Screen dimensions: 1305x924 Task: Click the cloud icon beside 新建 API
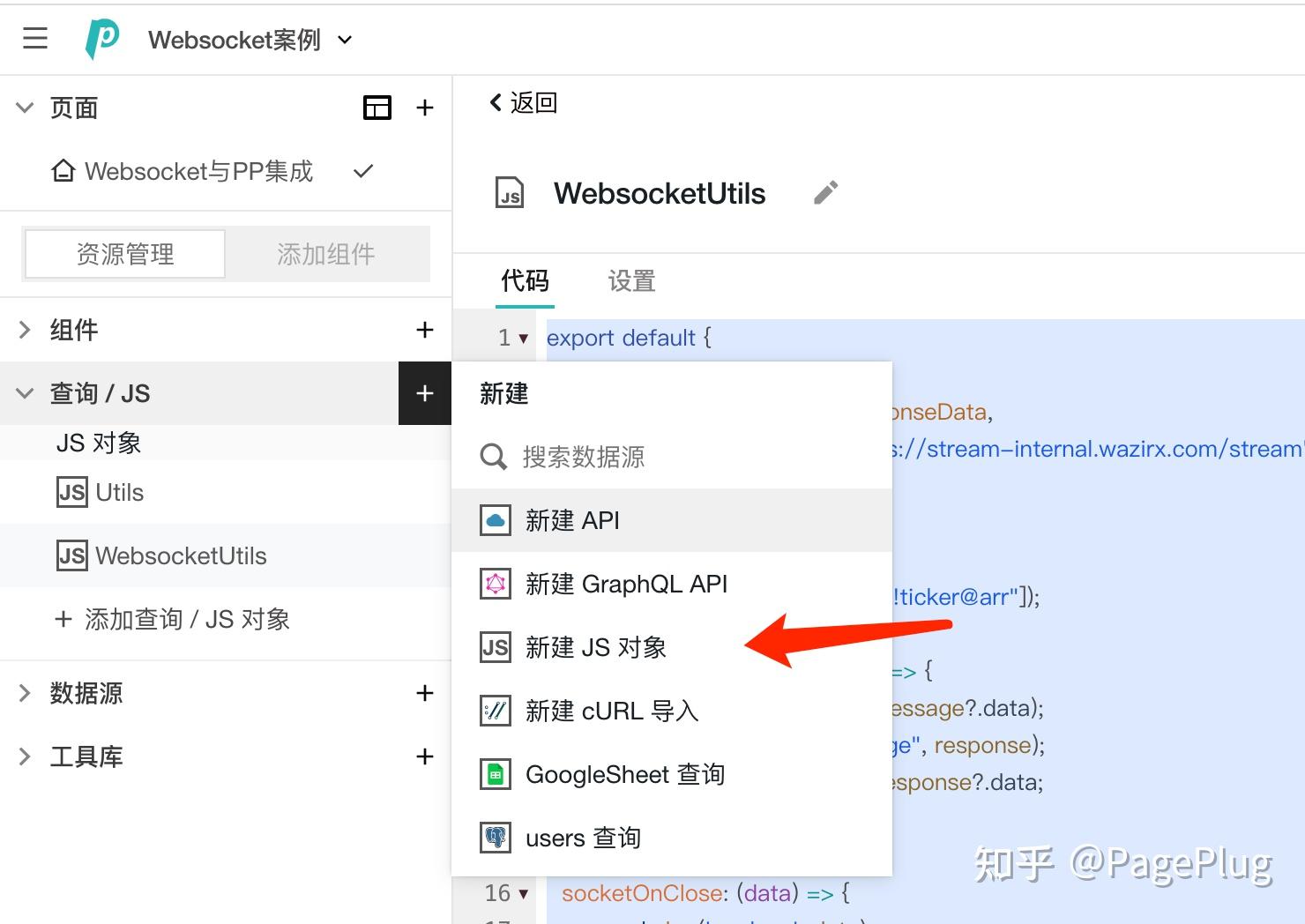click(x=496, y=519)
